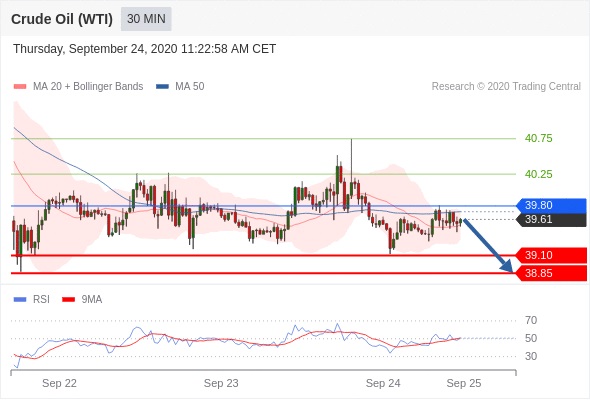Click the MA 20 + Bollinger Bands legend swatch
The width and height of the screenshot is (590, 400).
(x=20, y=87)
